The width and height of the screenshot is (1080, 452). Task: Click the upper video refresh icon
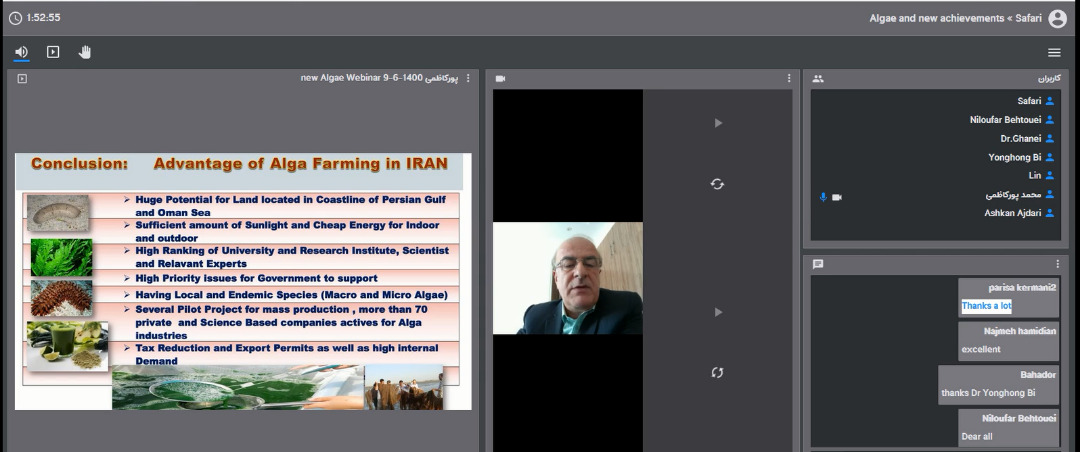[717, 184]
